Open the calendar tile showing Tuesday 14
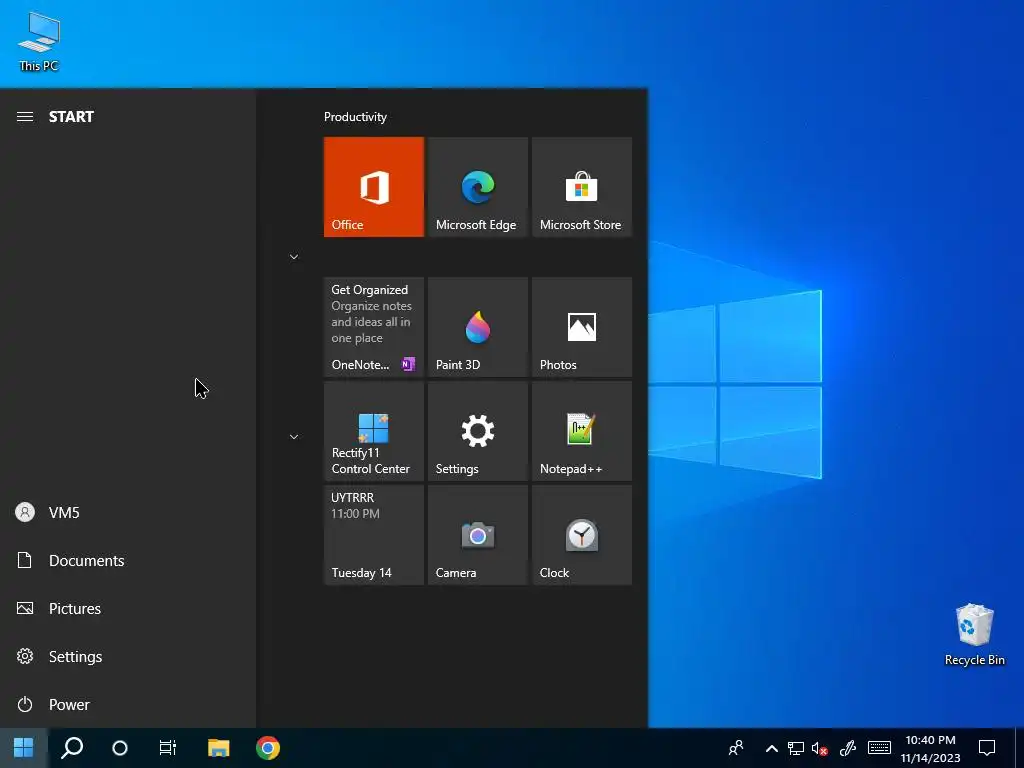The width and height of the screenshot is (1024, 768). (x=374, y=535)
